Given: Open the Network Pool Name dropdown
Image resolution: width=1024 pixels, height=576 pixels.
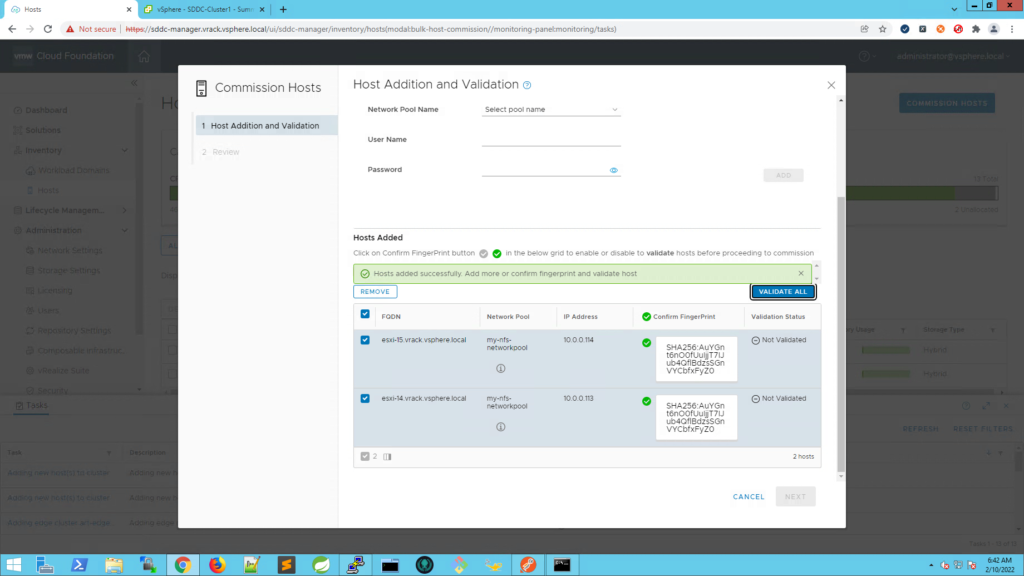Looking at the screenshot, I should (x=551, y=109).
